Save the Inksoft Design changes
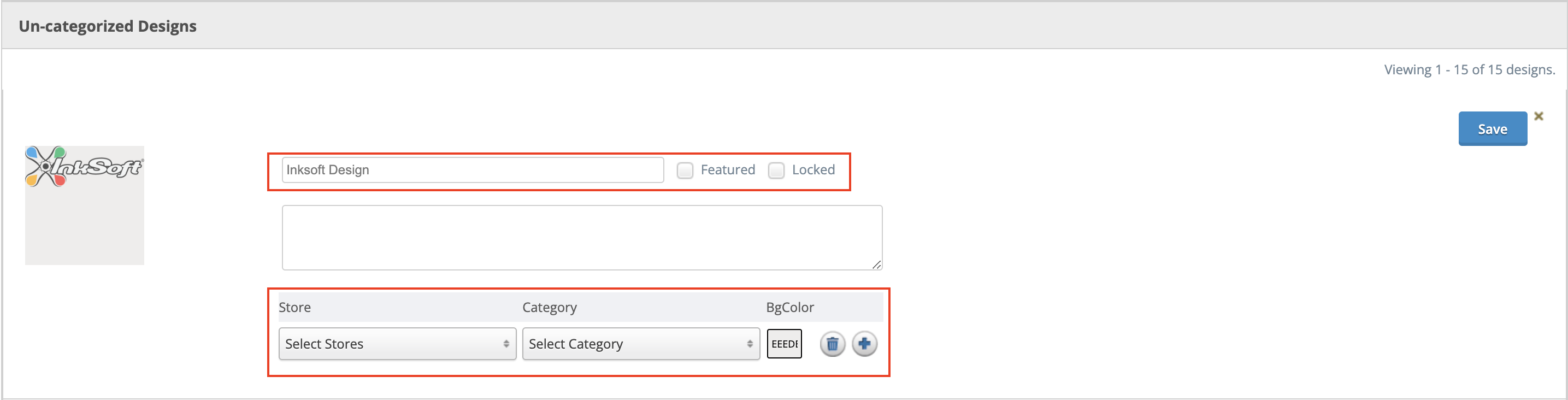The image size is (1568, 400). click(1493, 128)
